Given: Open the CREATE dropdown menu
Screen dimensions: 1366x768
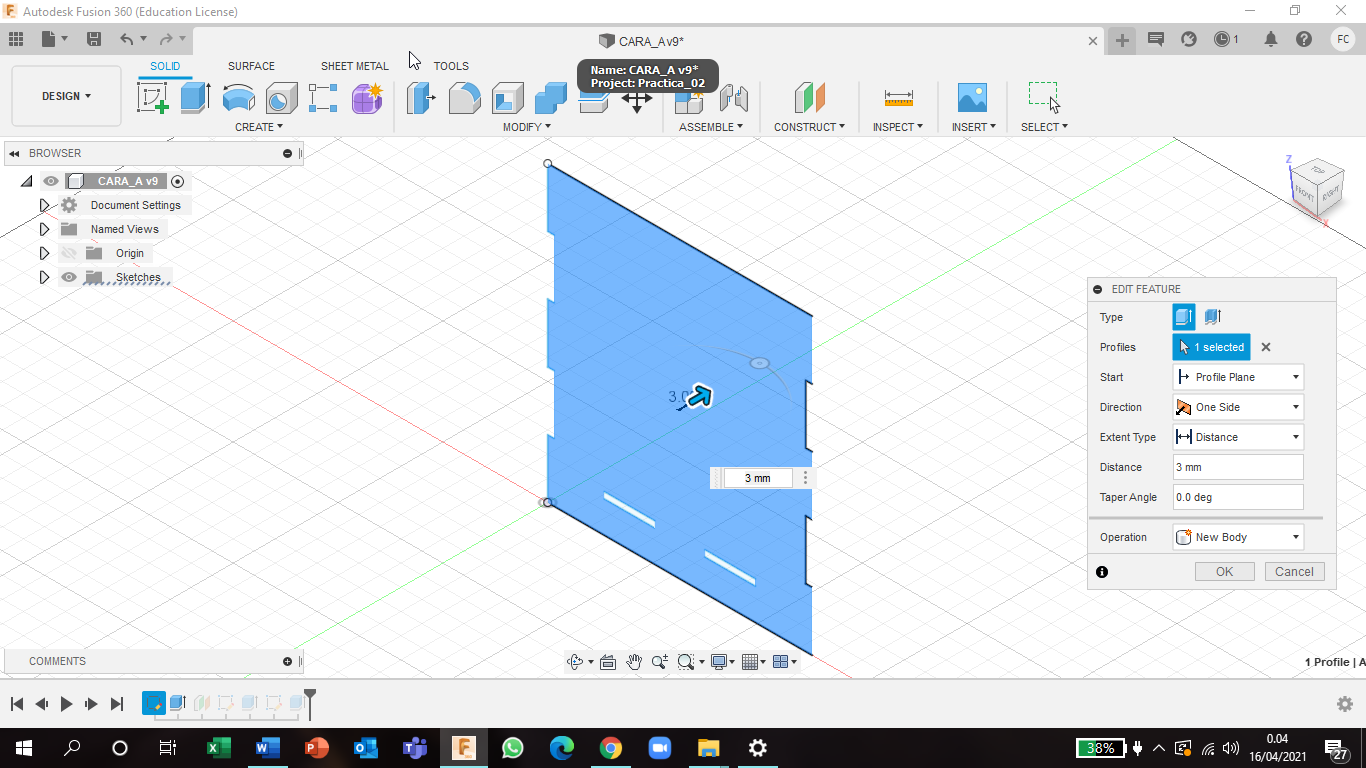Looking at the screenshot, I should coord(259,127).
